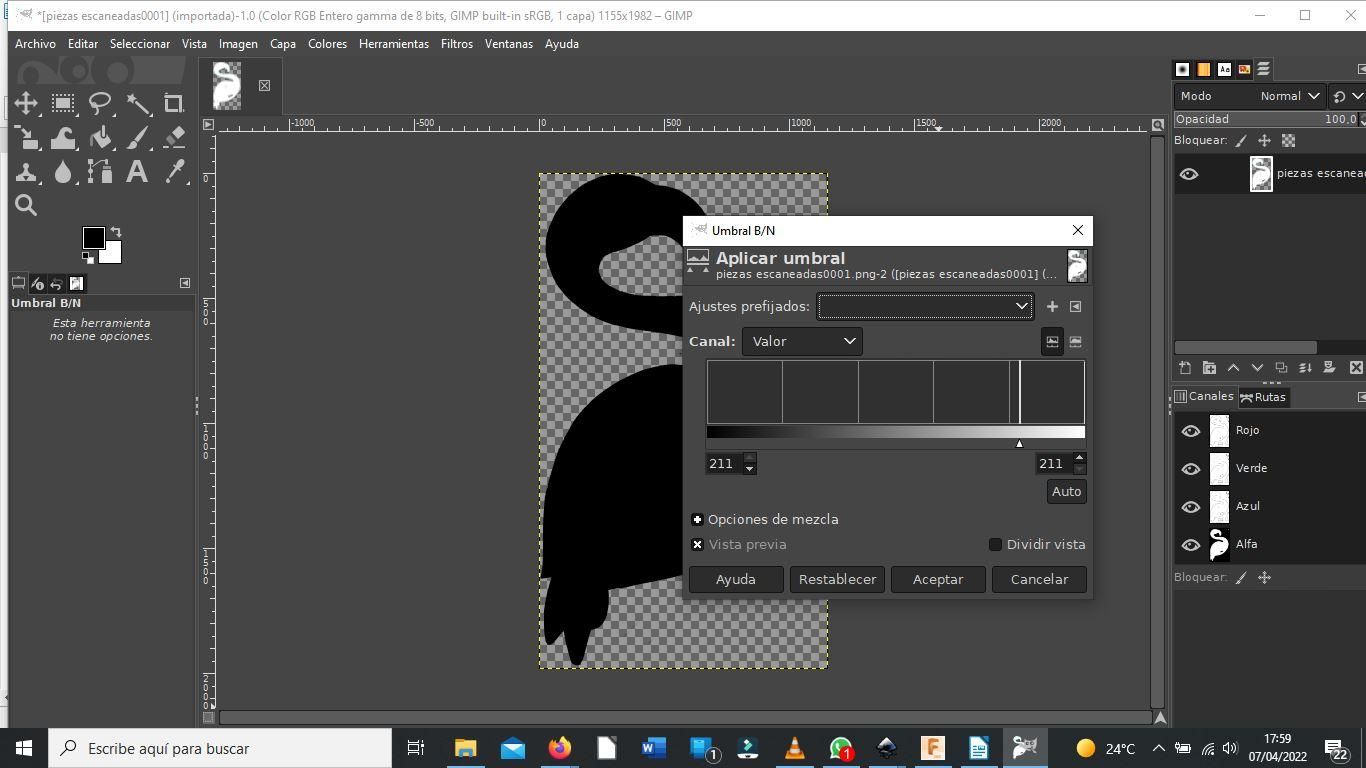Open the Tool Options tab
This screenshot has width=1366, height=768.
18,283
